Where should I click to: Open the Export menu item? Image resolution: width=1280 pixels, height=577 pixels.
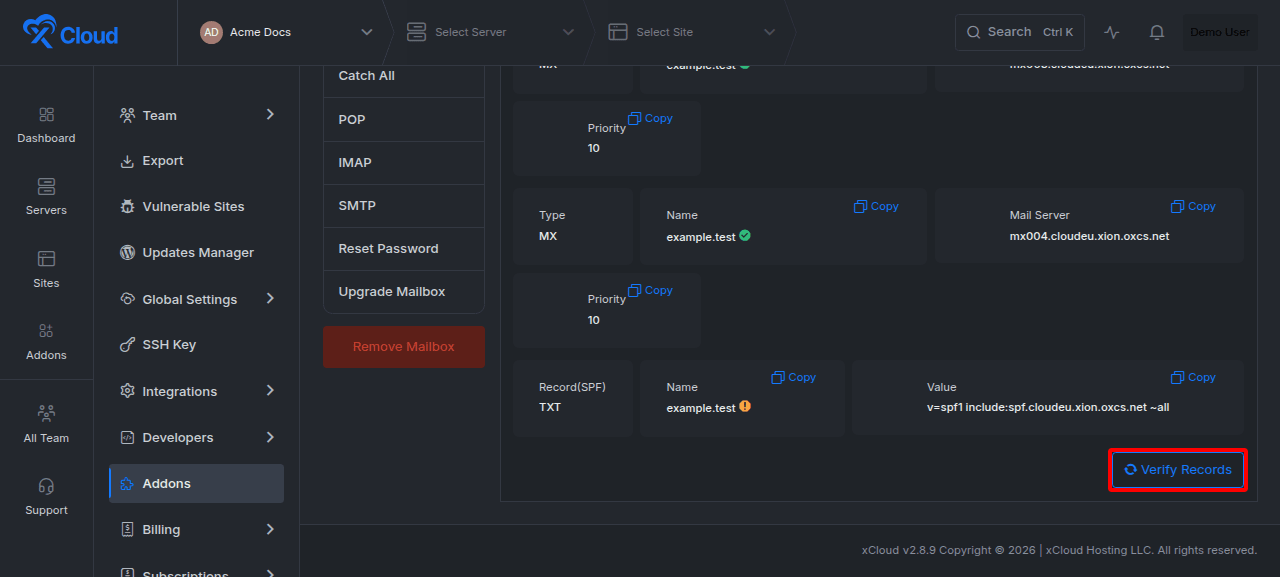(x=196, y=161)
